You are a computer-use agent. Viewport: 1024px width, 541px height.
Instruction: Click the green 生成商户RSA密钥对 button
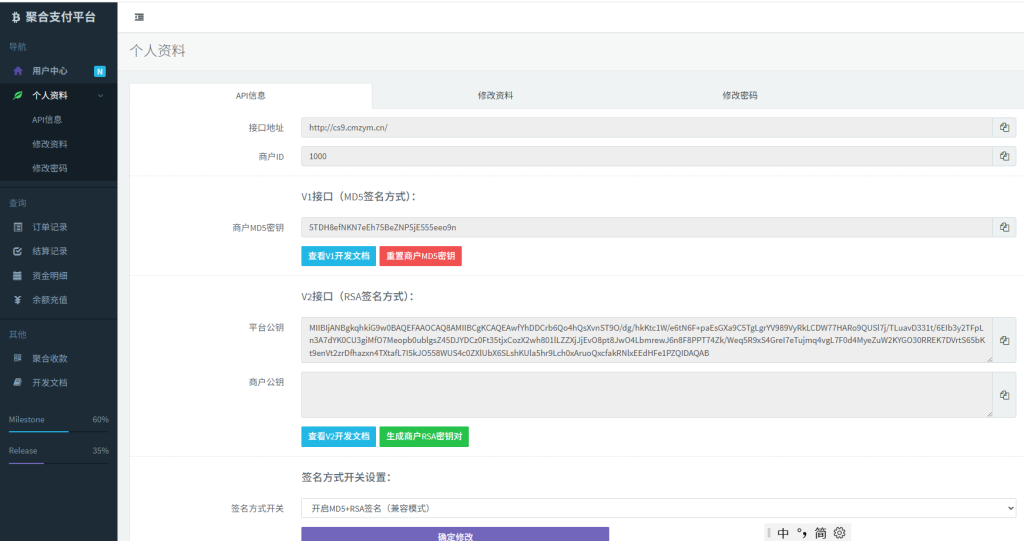pyautogui.click(x=424, y=437)
